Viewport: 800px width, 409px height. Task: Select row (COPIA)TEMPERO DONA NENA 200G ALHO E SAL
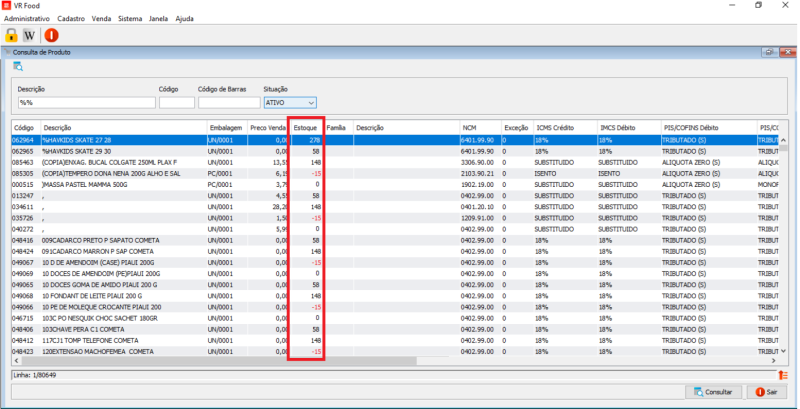(x=395, y=173)
